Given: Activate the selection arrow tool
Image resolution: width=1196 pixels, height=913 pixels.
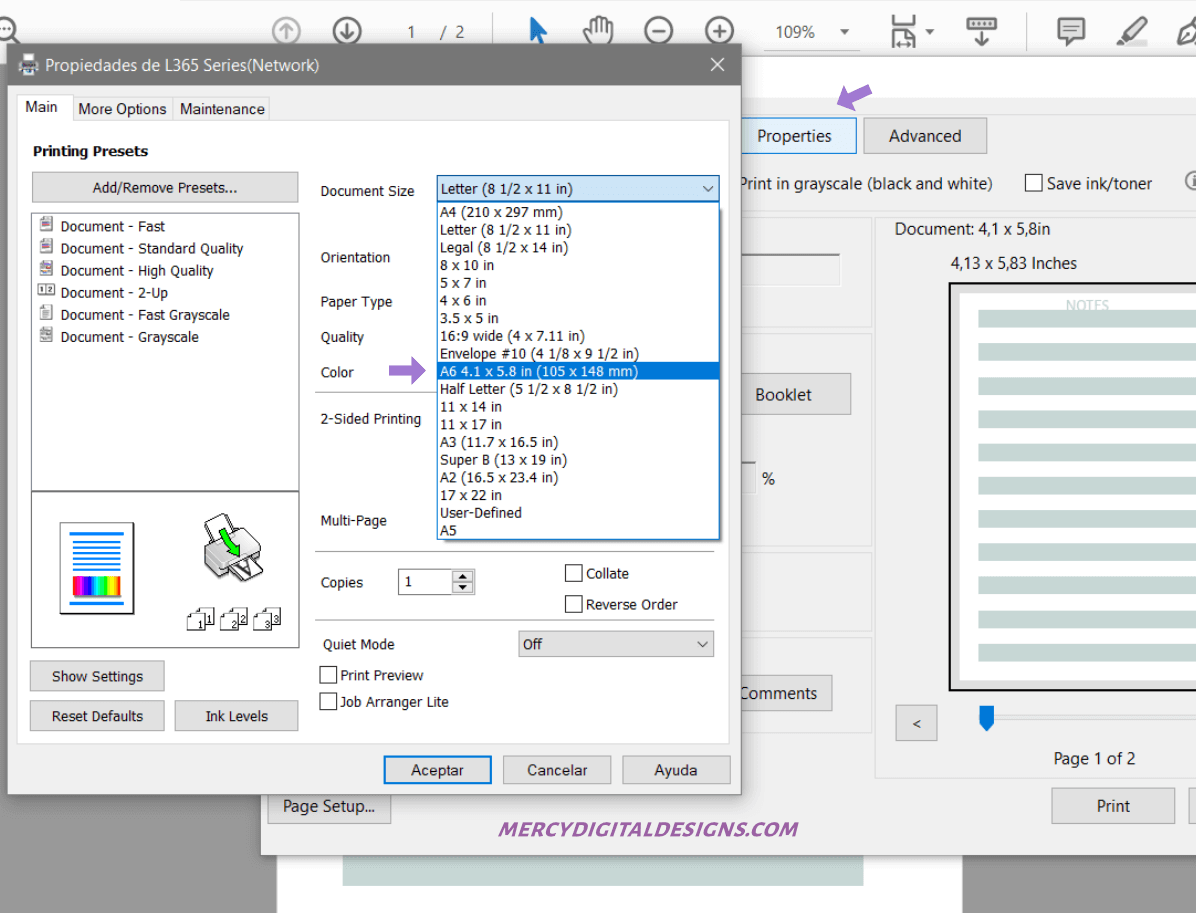Looking at the screenshot, I should (x=538, y=31).
